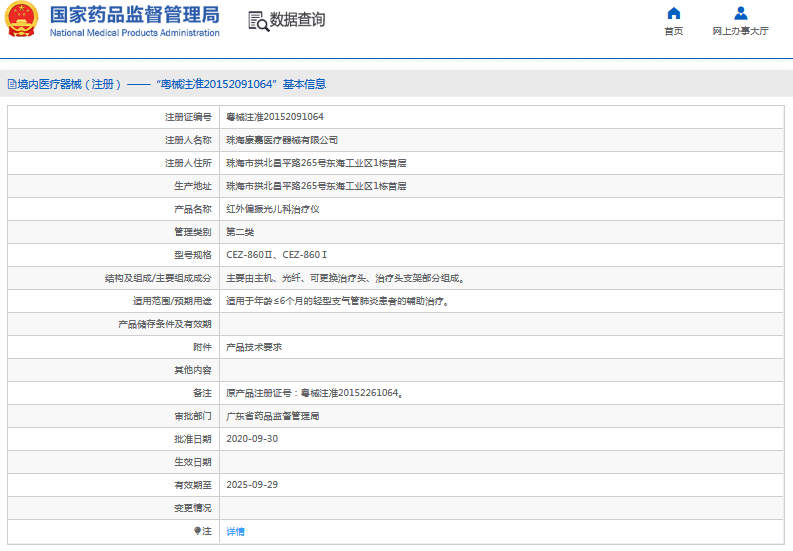Select approving department 广东省药品监督管理局
The height and width of the screenshot is (551, 793).
coord(273,416)
